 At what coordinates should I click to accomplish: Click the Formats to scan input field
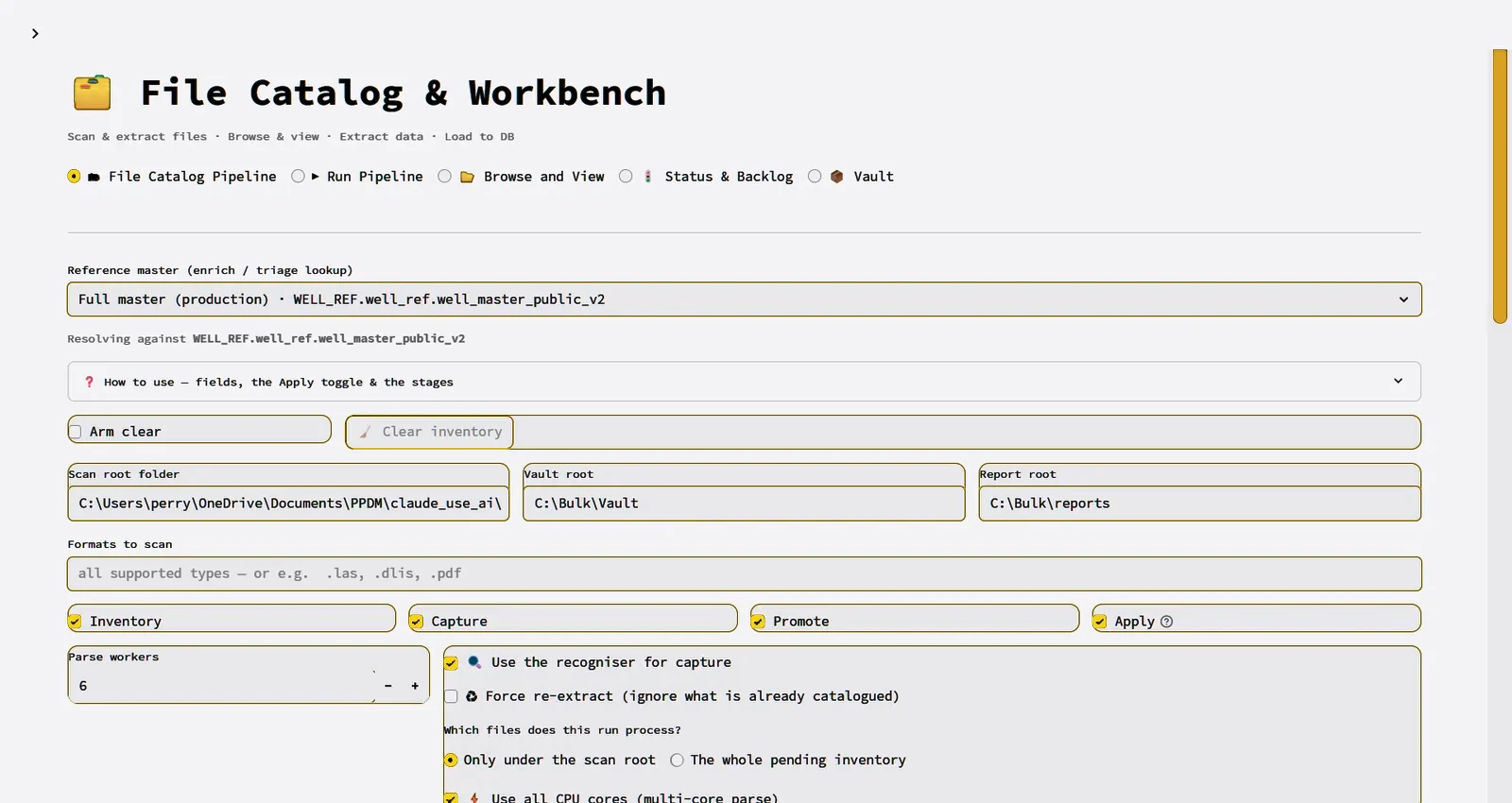[x=745, y=573]
